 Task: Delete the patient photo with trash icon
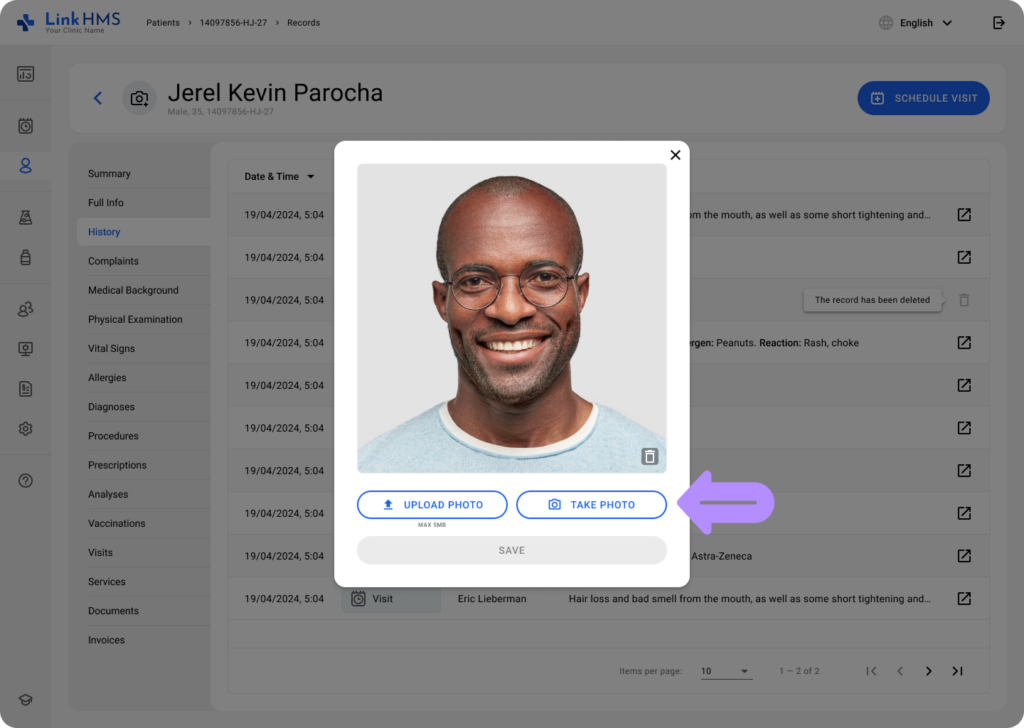[650, 457]
